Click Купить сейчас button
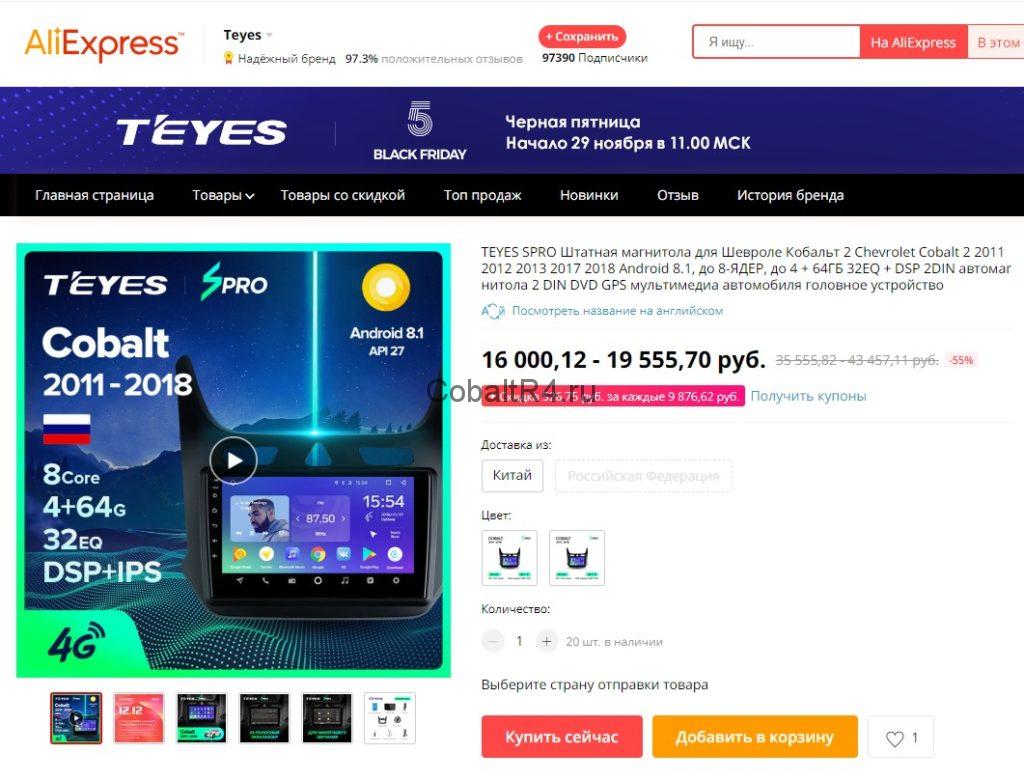The image size is (1024, 781). [562, 737]
